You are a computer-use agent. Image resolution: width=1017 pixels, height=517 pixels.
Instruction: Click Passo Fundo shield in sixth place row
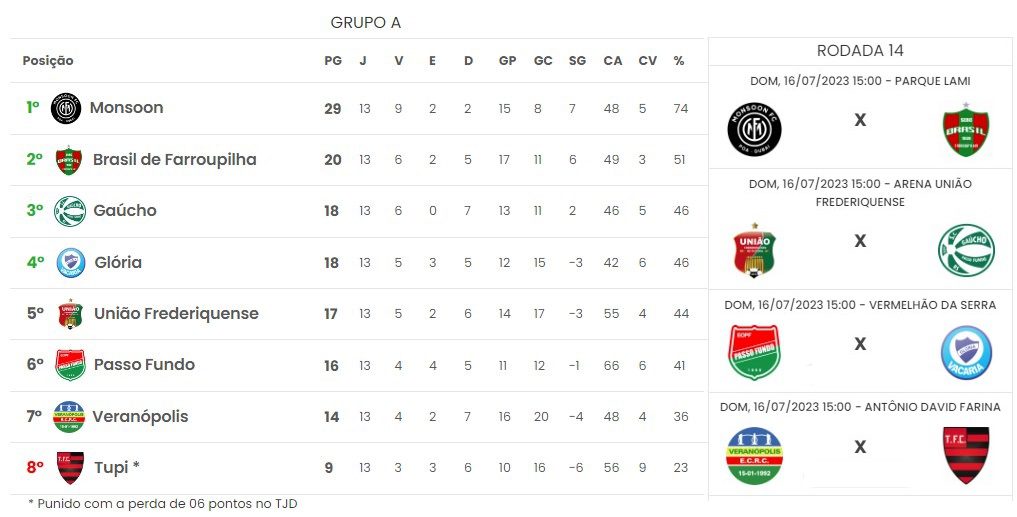pyautogui.click(x=70, y=365)
